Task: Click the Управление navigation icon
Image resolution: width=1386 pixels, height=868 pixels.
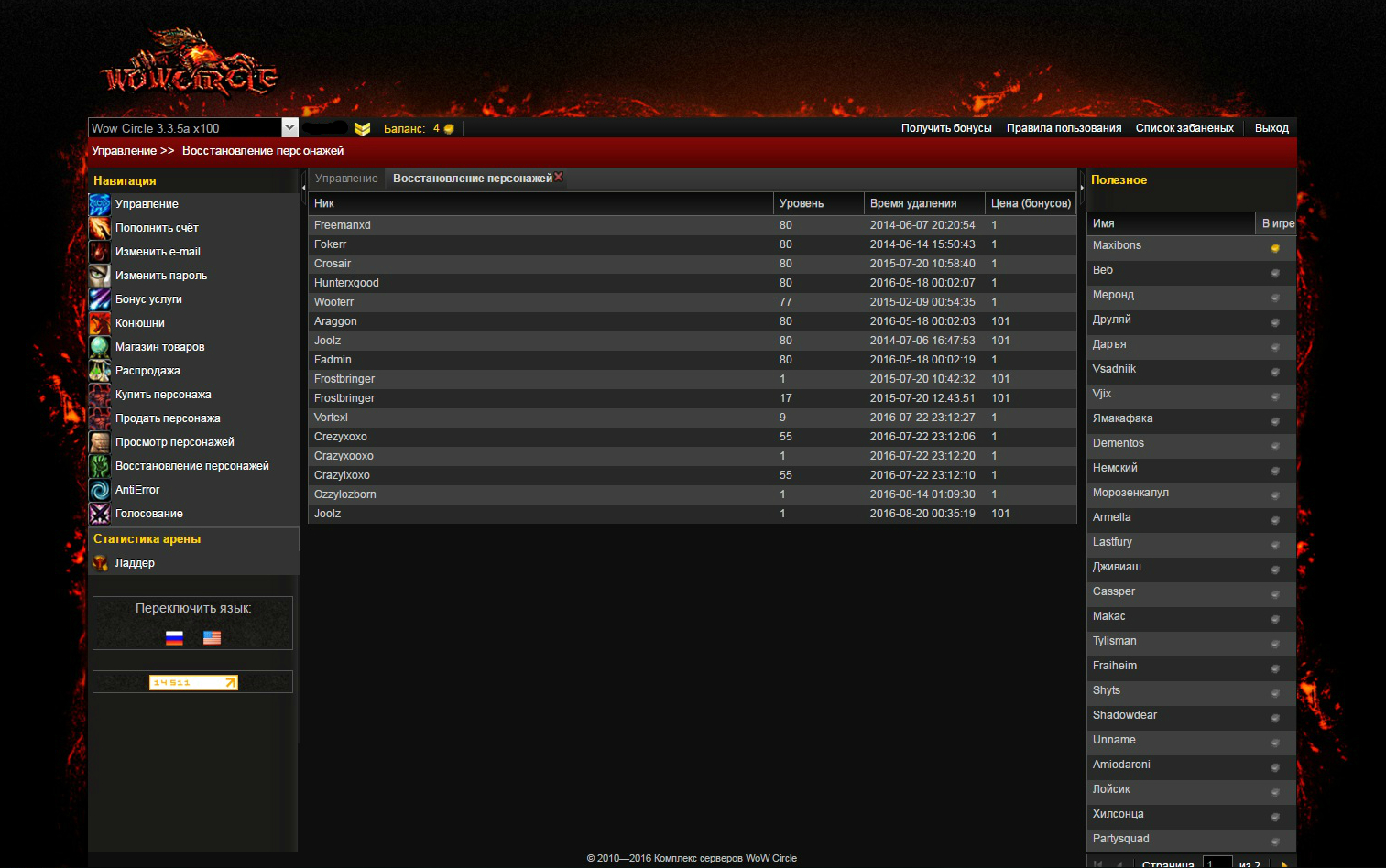Action: (x=100, y=204)
